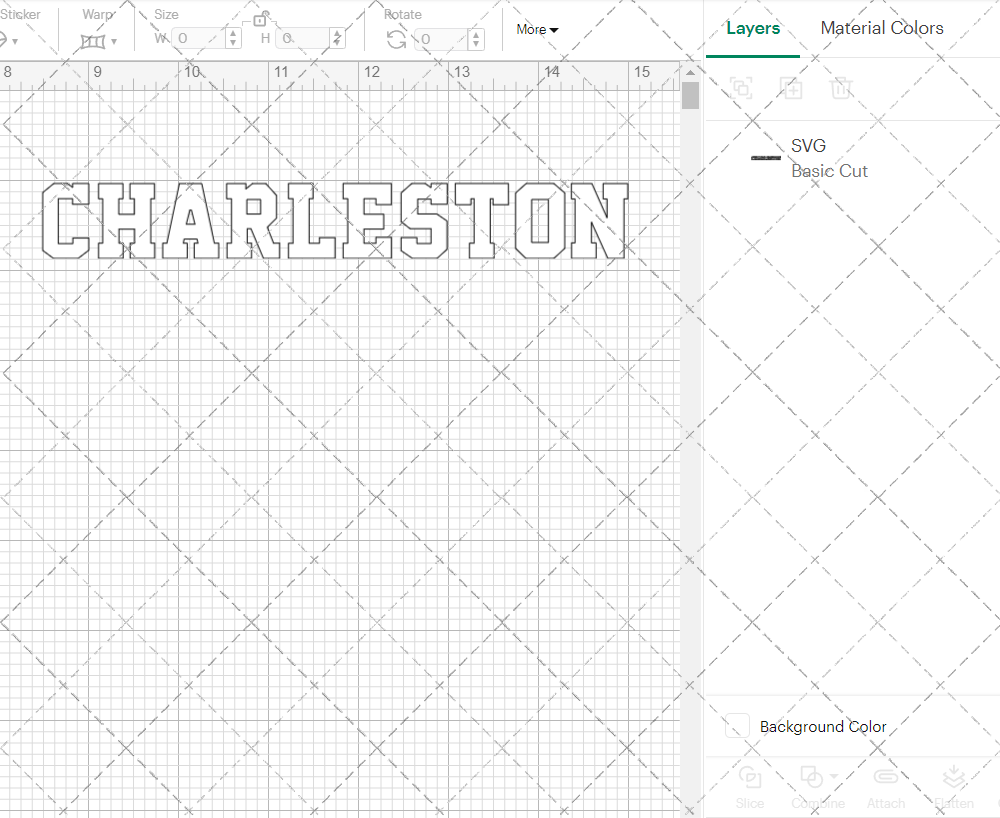Toggle the size aspect ratio lock
Screen dimensions: 1000x818
[x=260, y=20]
